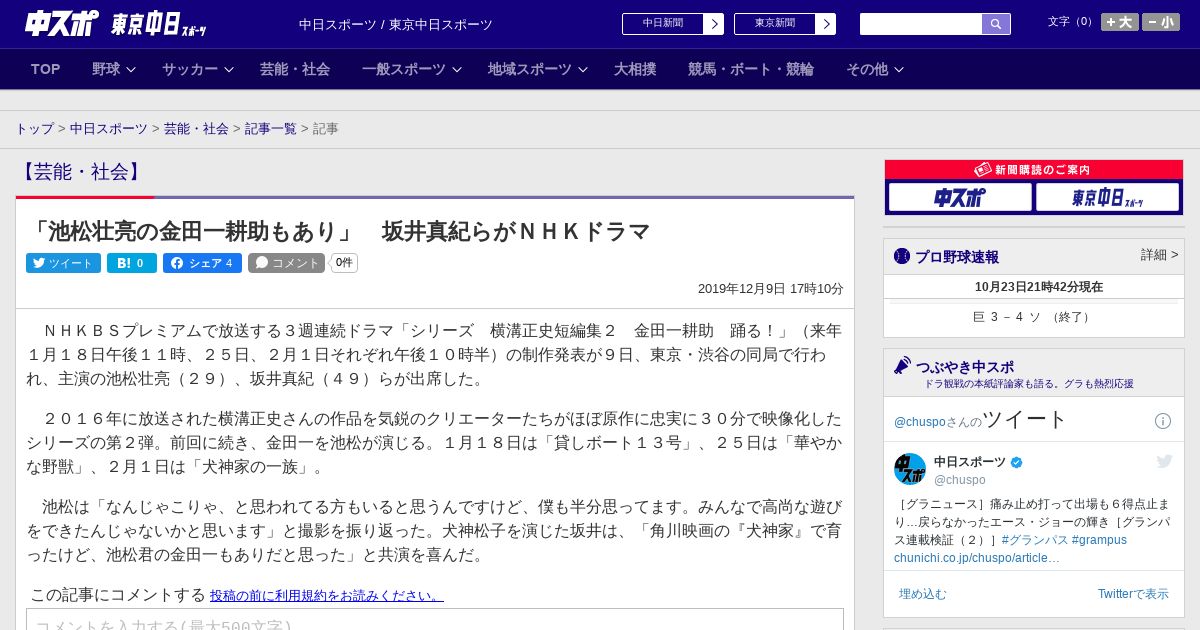
Task: Open the chunichi.co.jp/chuspo/article link in the tweet
Action: click(x=977, y=558)
